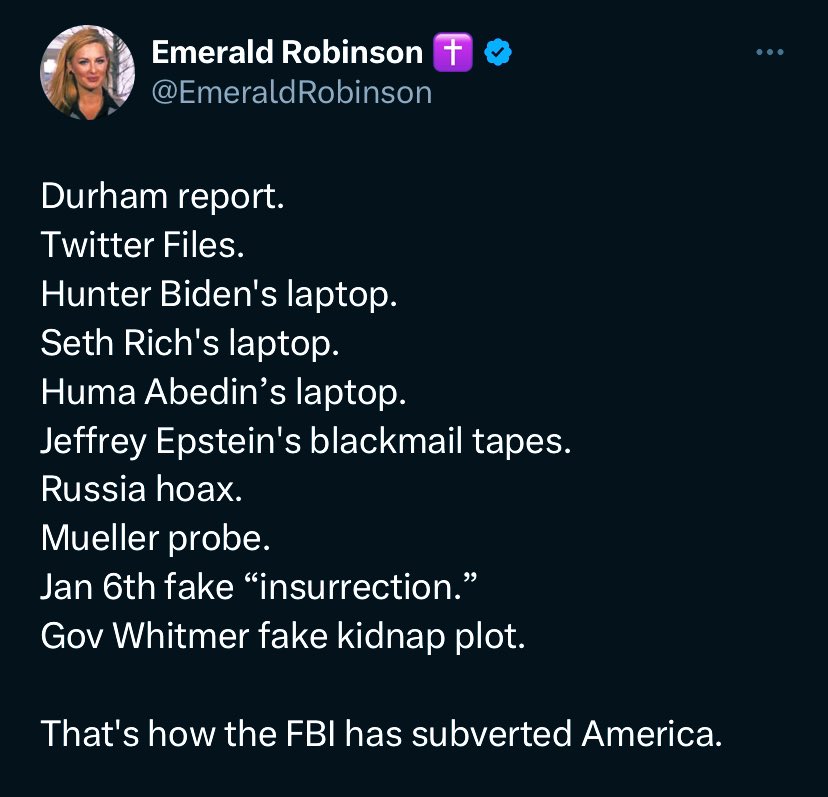Click the purple cross emoji icon
This screenshot has height=797, width=828.
452,53
